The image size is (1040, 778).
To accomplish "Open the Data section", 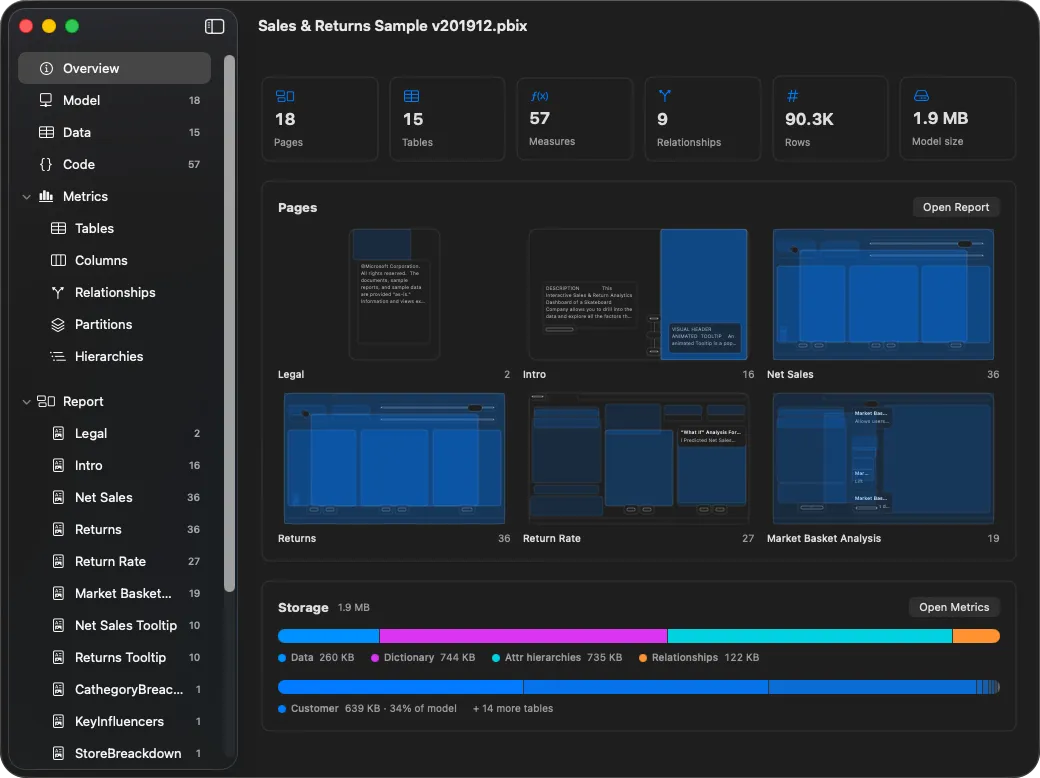I will point(114,132).
